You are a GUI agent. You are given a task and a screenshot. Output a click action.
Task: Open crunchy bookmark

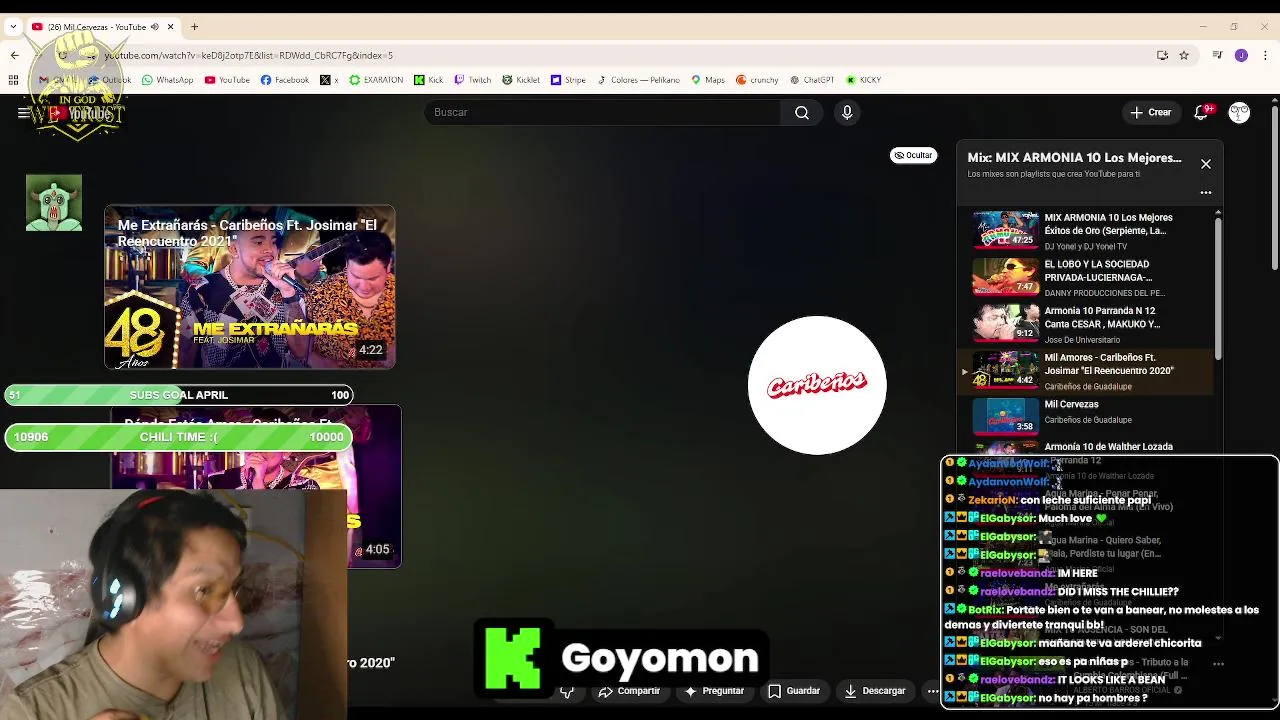pyautogui.click(x=757, y=80)
